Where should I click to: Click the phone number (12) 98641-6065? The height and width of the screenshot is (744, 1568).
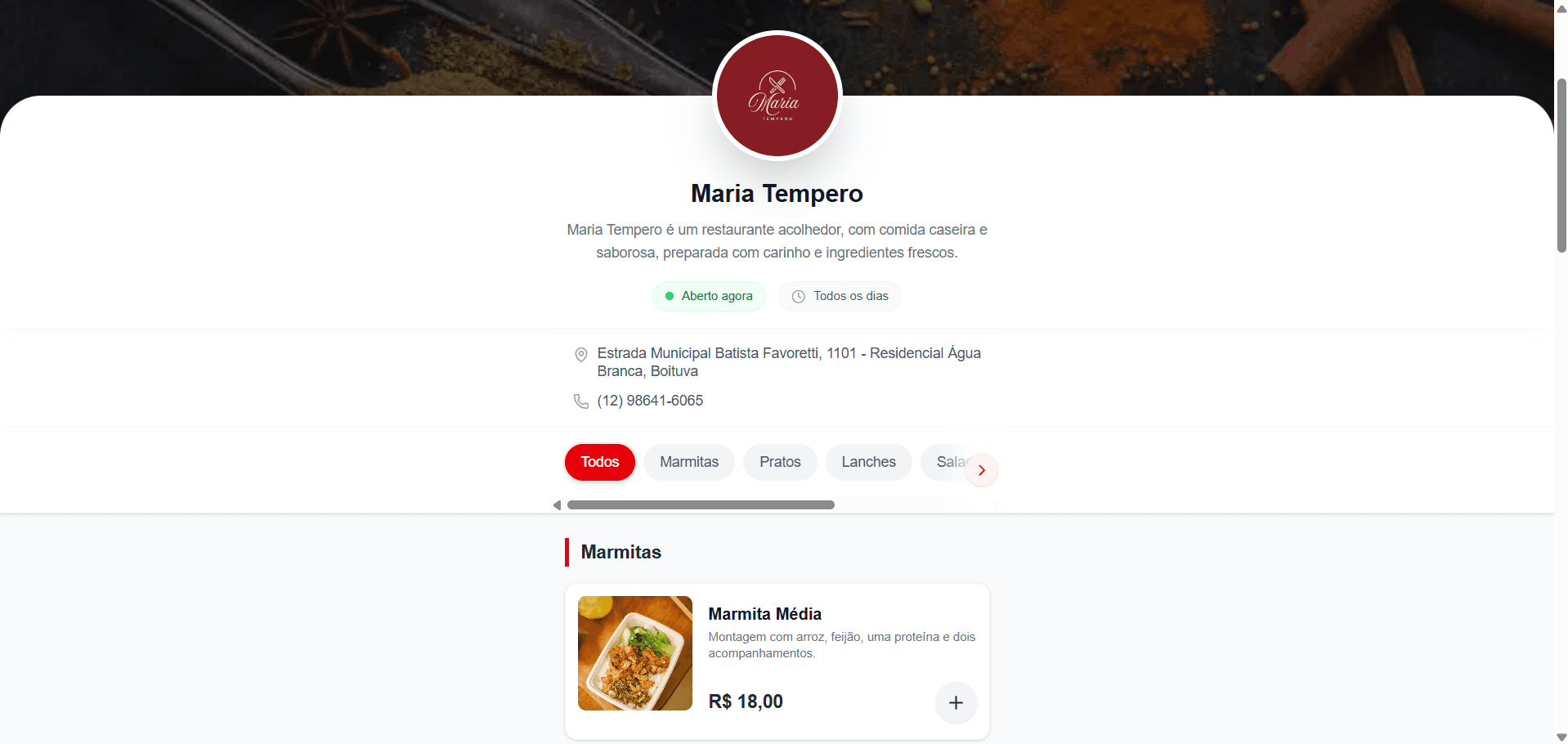[x=650, y=401]
